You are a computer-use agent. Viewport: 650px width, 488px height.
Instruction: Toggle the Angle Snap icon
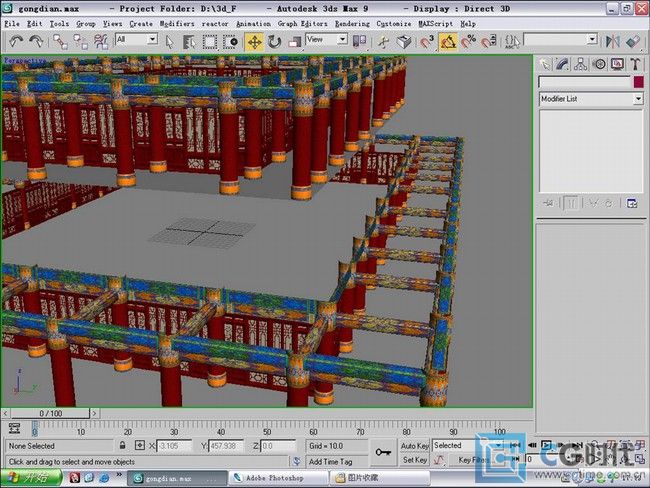tap(448, 41)
